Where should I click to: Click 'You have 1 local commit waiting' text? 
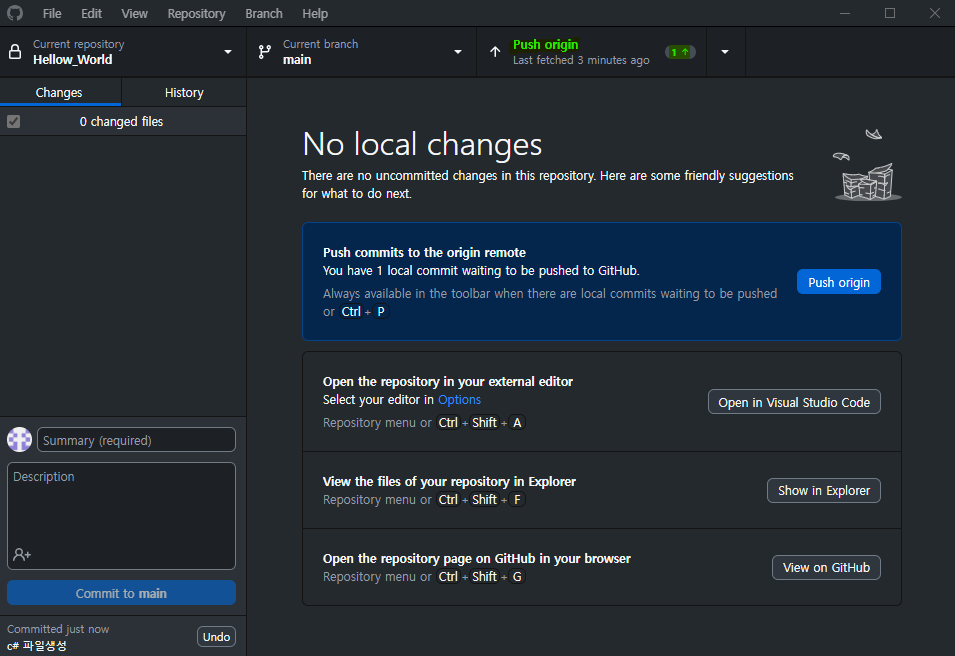(x=481, y=270)
